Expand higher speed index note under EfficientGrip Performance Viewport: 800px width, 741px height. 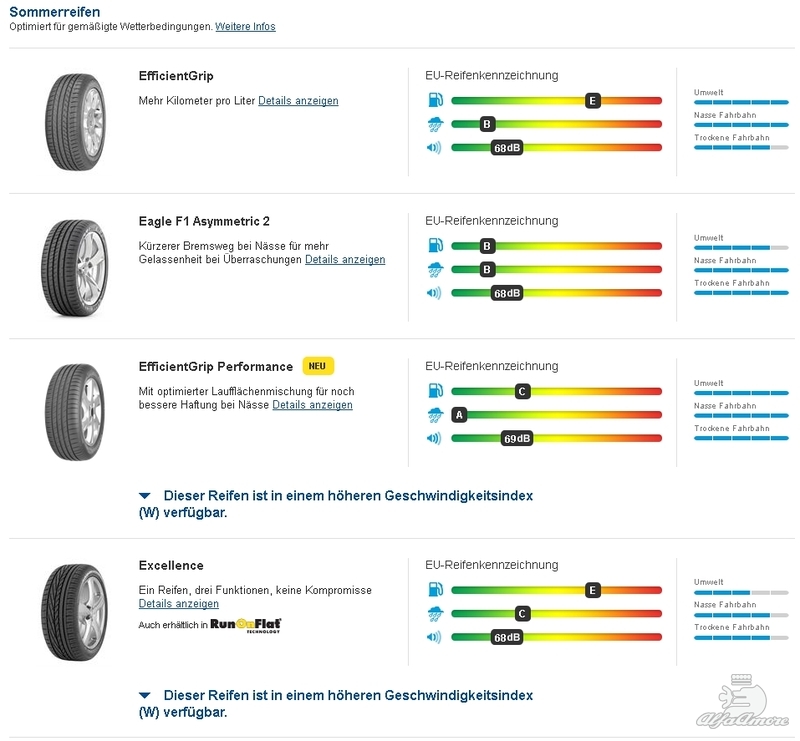[336, 504]
